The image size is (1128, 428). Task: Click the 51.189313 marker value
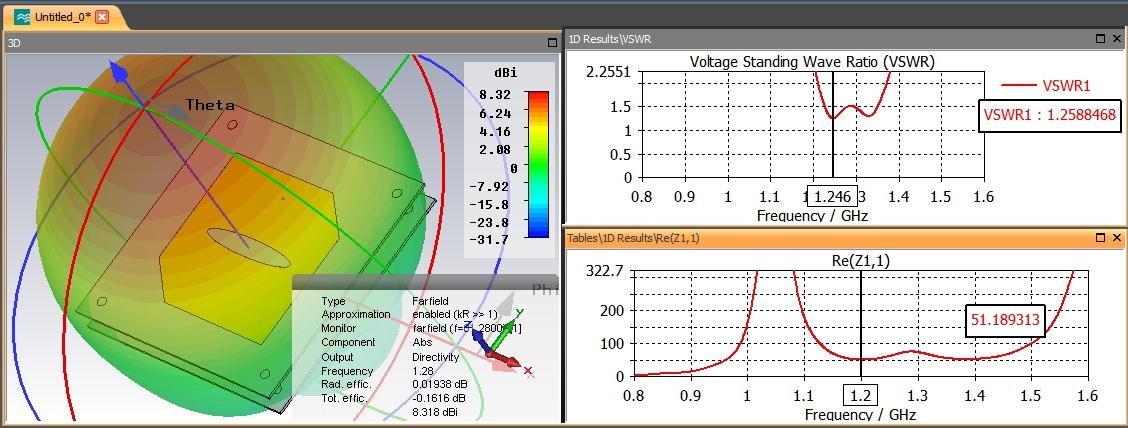1005,320
